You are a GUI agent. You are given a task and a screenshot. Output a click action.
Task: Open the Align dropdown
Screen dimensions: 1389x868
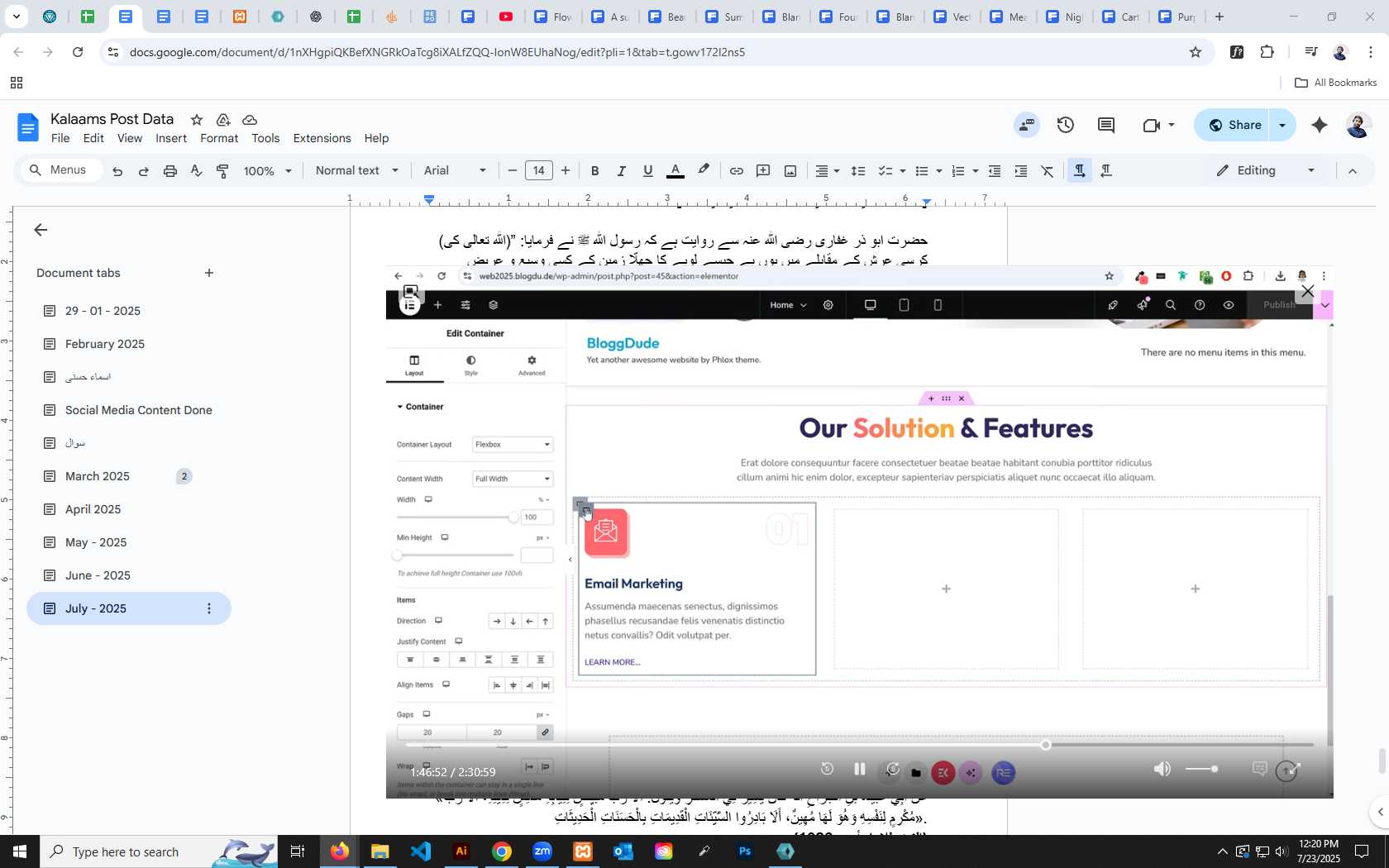(828, 171)
